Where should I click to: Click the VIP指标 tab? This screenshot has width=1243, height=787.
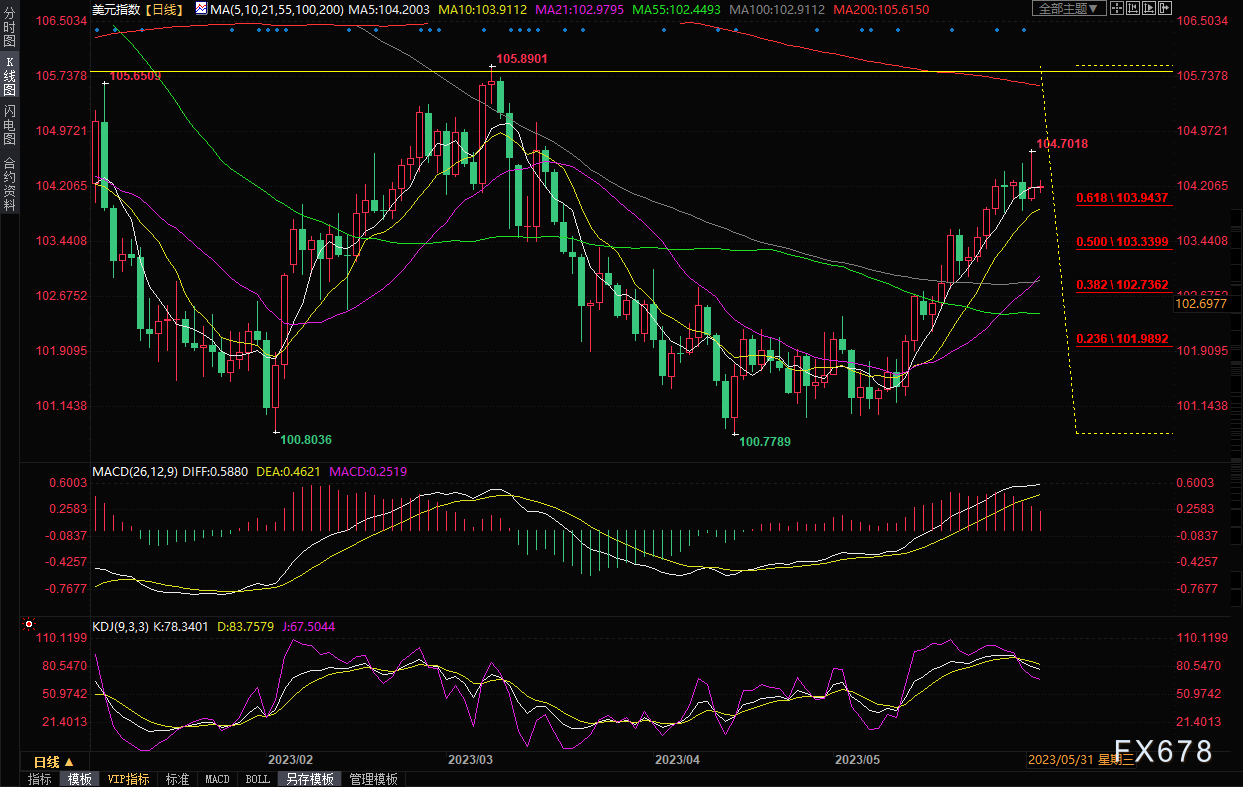[x=128, y=779]
